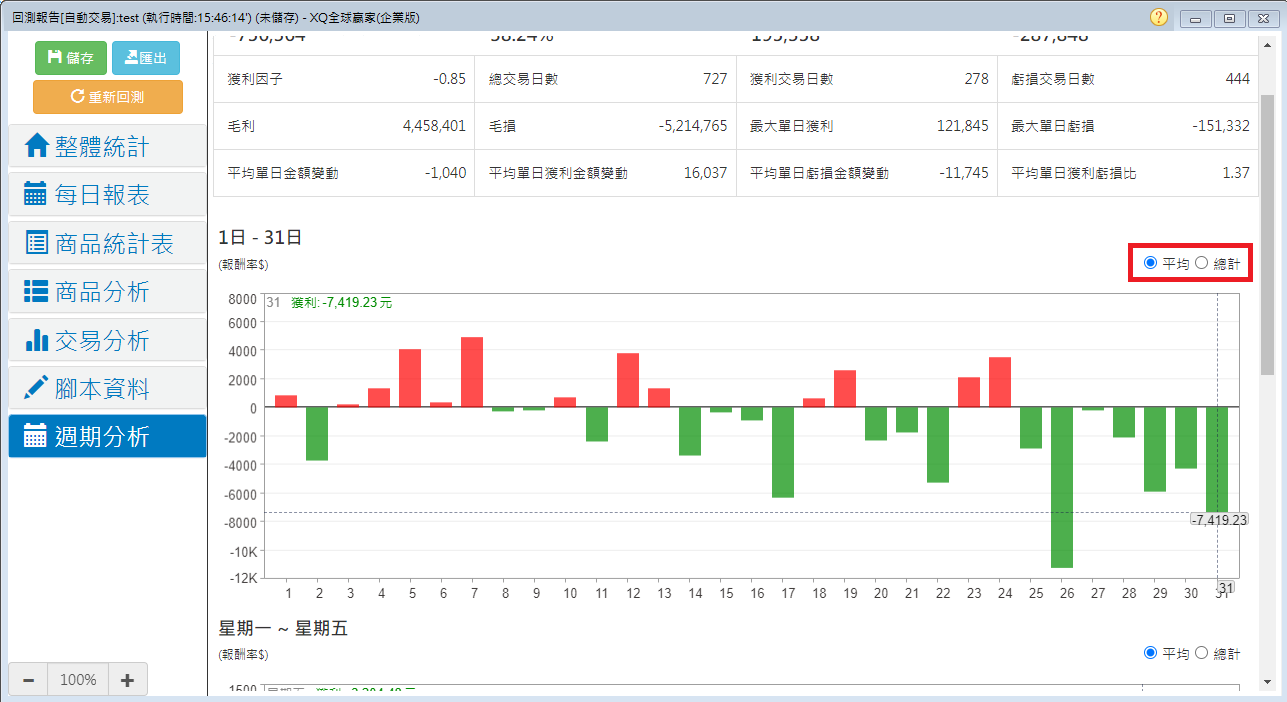Open the 腳本資料 script data tab
Viewport: 1287px width, 702px height.
[107, 388]
